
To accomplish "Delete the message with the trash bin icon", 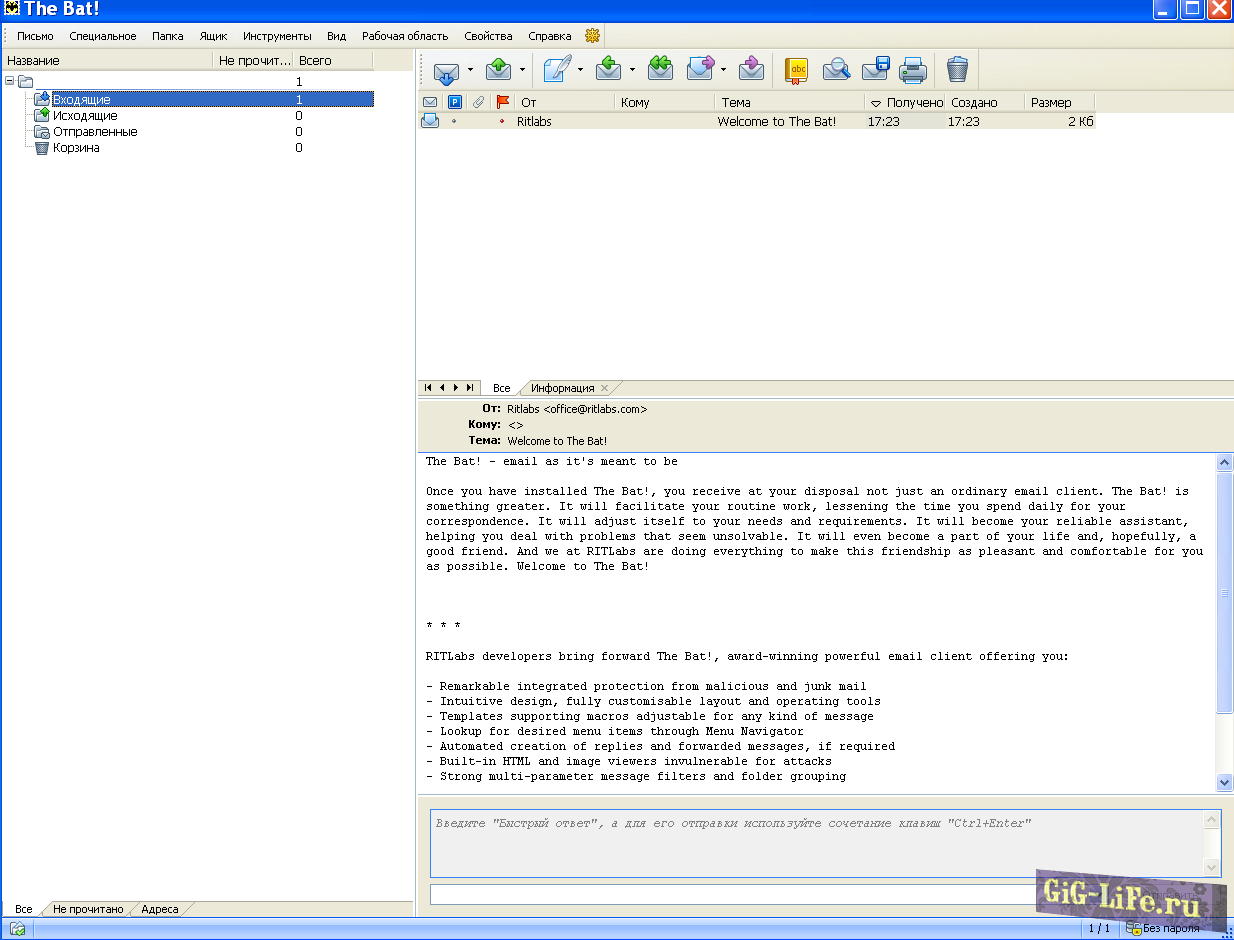I will coord(957,70).
